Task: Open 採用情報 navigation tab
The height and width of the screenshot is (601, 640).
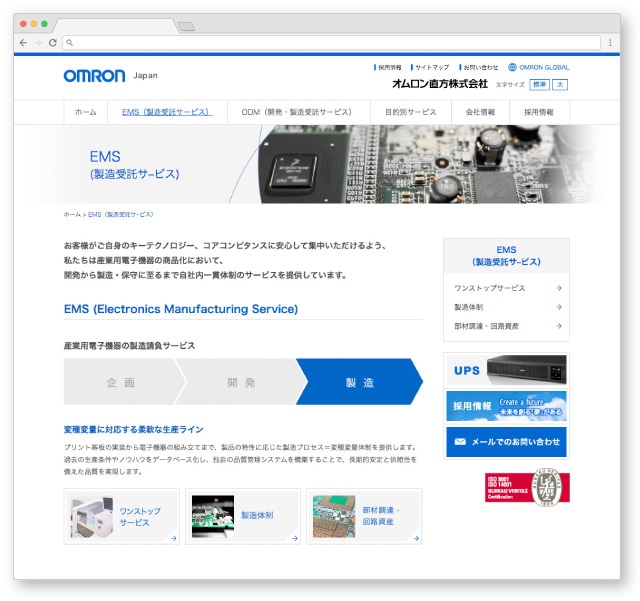Action: point(539,112)
